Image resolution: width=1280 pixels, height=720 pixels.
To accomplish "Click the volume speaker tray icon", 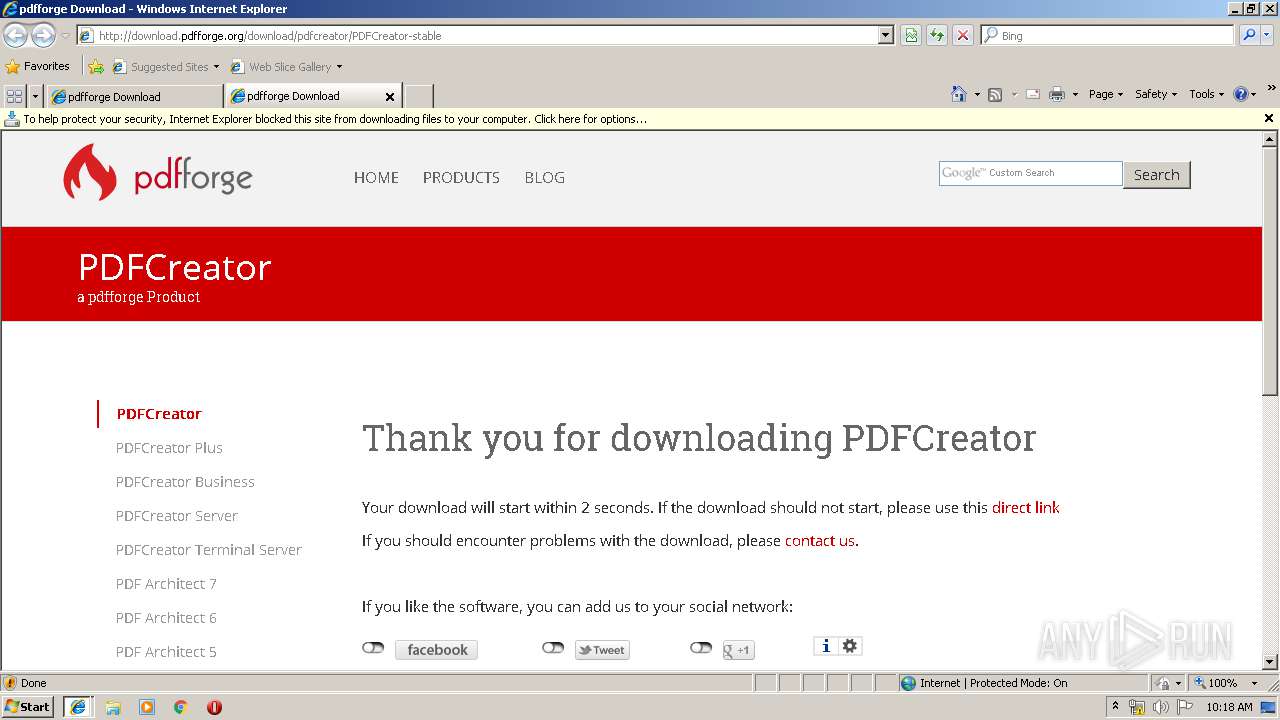I will click(1160, 707).
